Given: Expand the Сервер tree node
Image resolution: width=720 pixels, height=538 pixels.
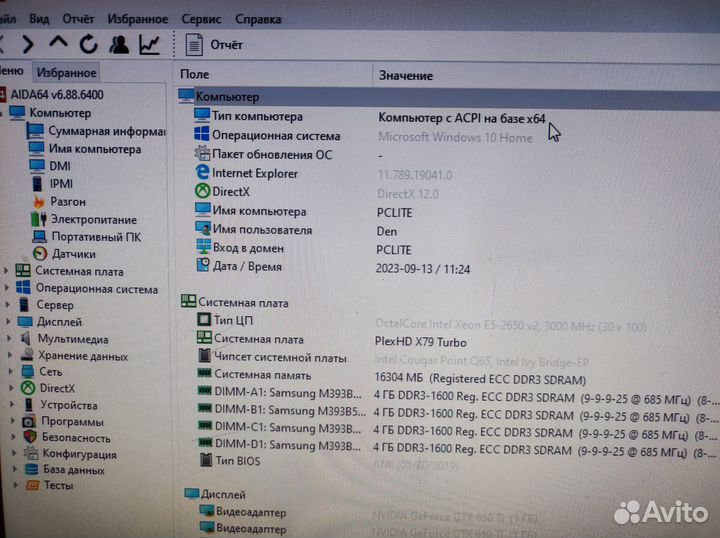Looking at the screenshot, I should tap(8, 304).
